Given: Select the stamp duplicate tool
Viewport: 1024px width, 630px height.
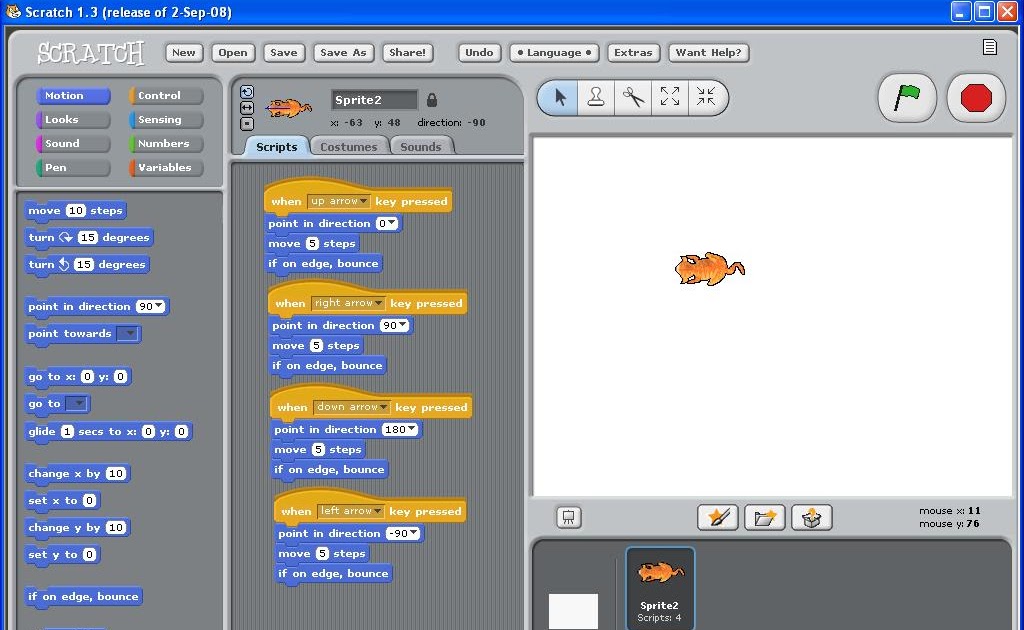Looking at the screenshot, I should click(596, 97).
